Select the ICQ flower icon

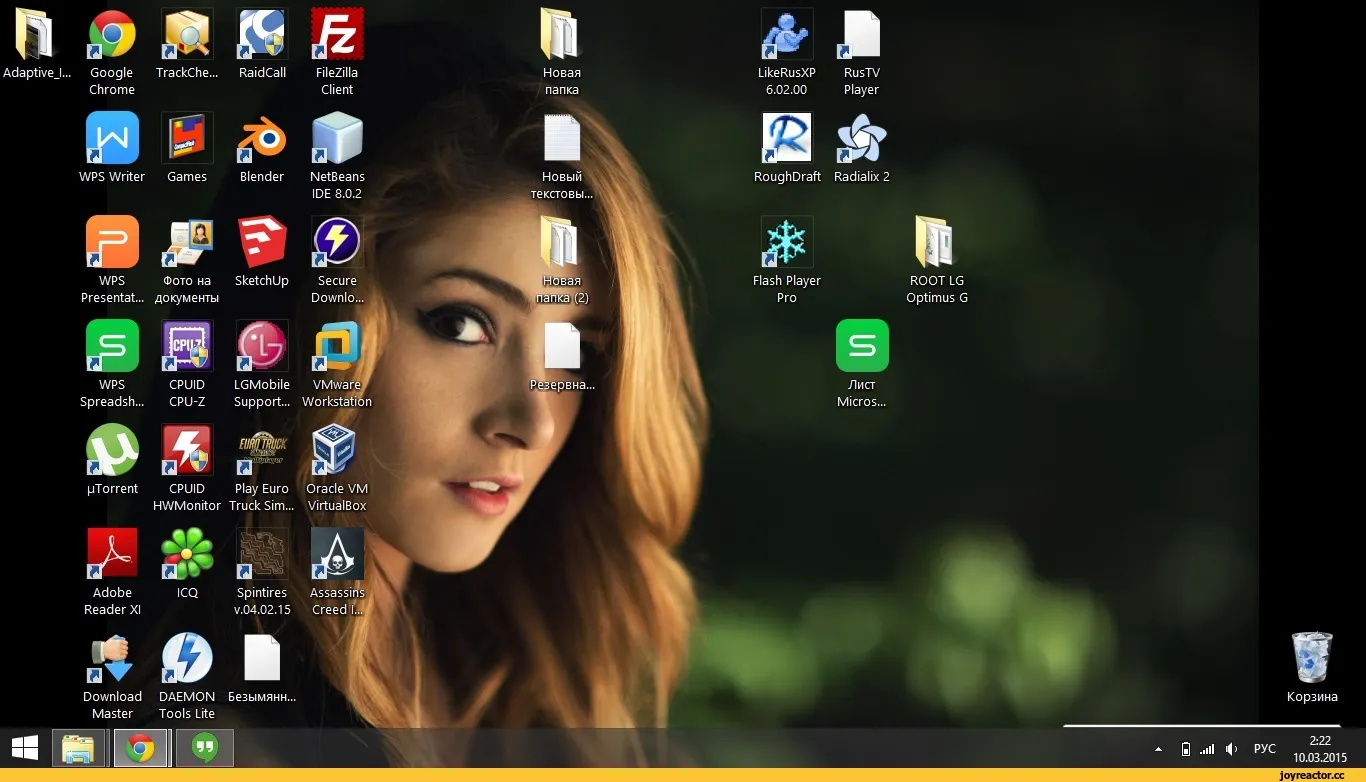pyautogui.click(x=187, y=554)
